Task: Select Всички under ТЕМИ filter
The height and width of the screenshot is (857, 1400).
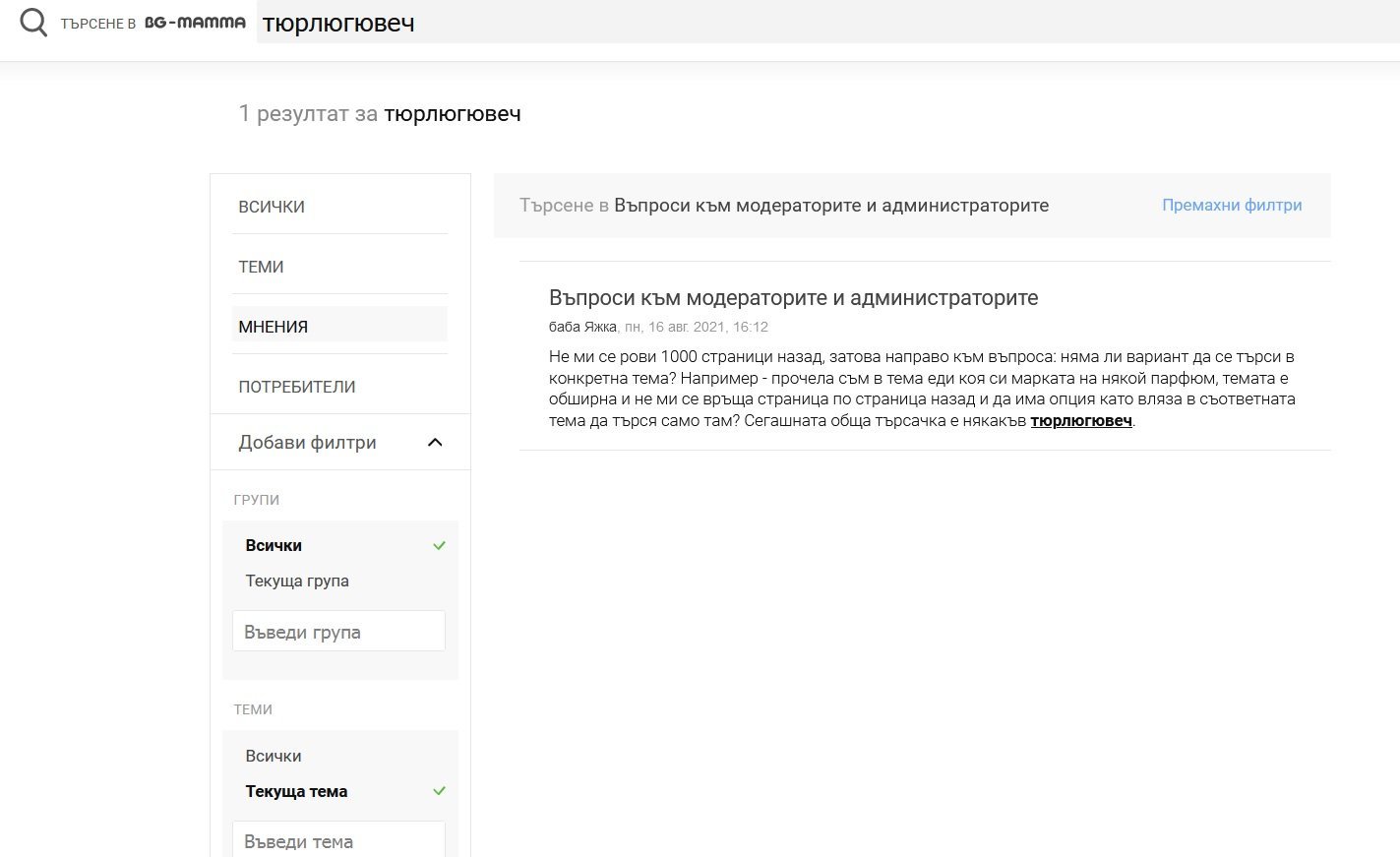Action: click(274, 756)
